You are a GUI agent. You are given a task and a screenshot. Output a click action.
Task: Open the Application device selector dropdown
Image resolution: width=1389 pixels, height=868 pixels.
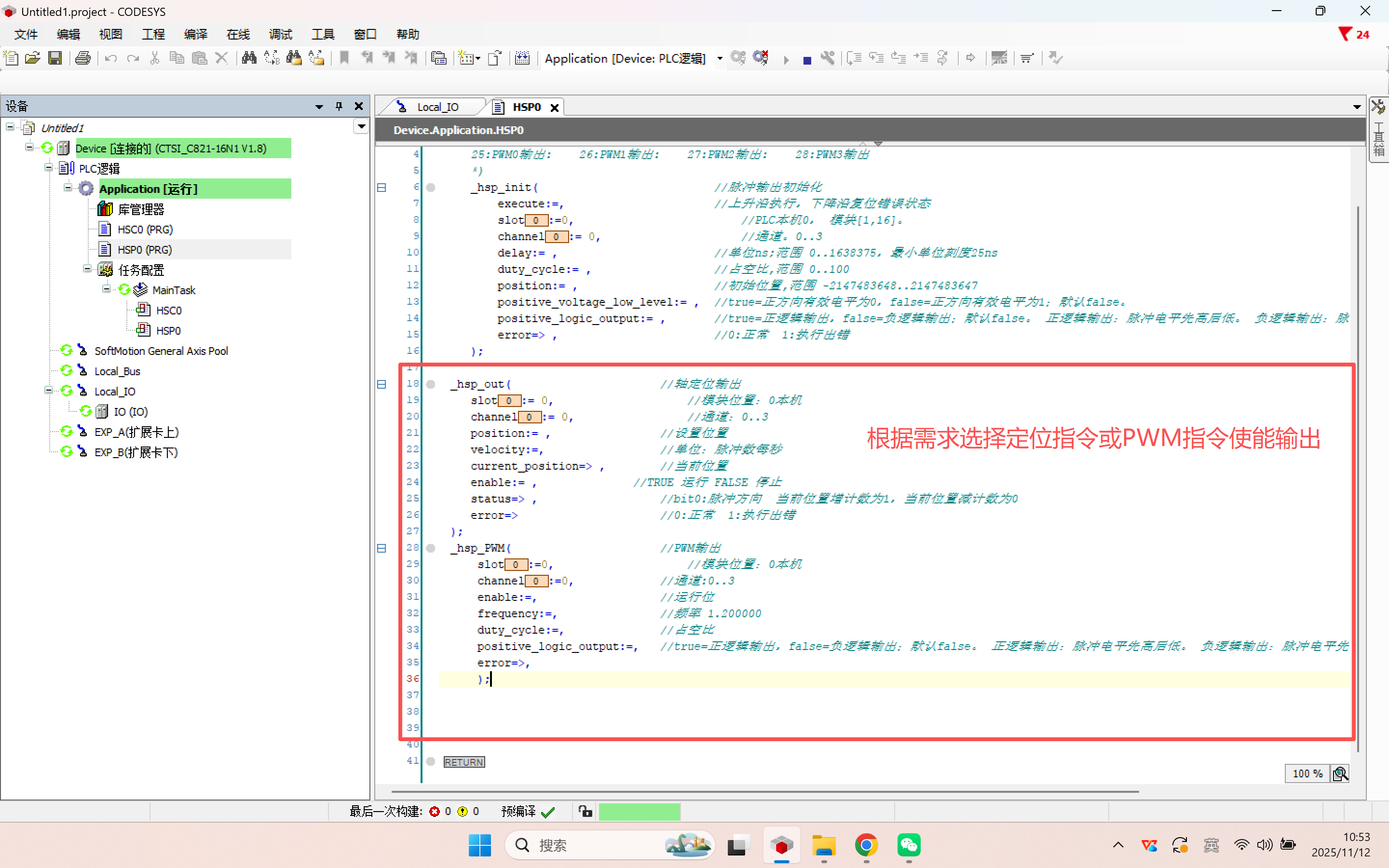pos(720,58)
